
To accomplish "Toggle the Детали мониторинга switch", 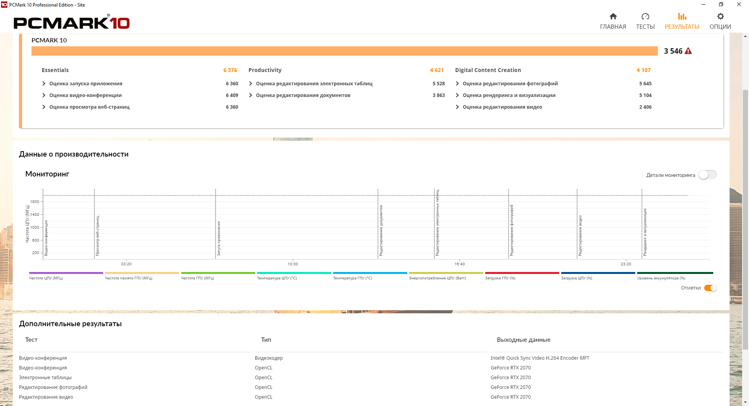I will click(707, 175).
